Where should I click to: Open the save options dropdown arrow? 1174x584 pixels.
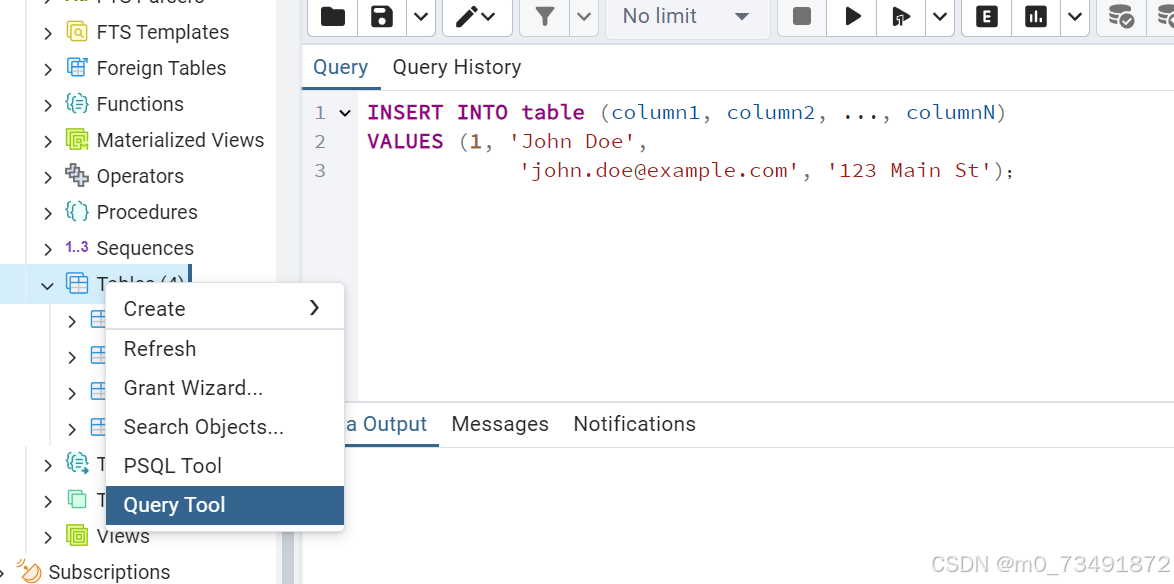coord(421,16)
